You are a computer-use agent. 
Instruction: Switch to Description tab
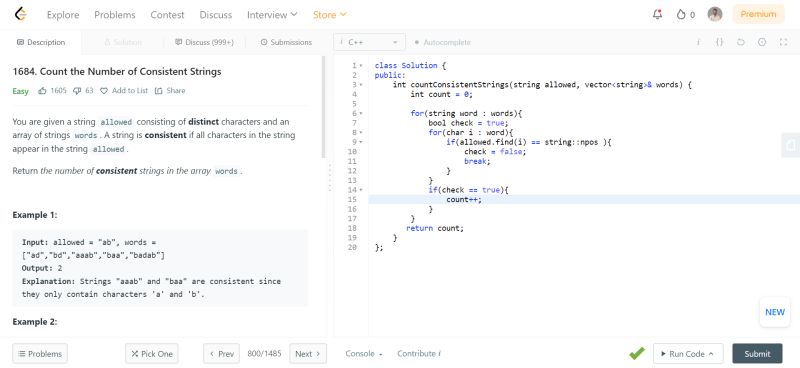click(x=41, y=42)
